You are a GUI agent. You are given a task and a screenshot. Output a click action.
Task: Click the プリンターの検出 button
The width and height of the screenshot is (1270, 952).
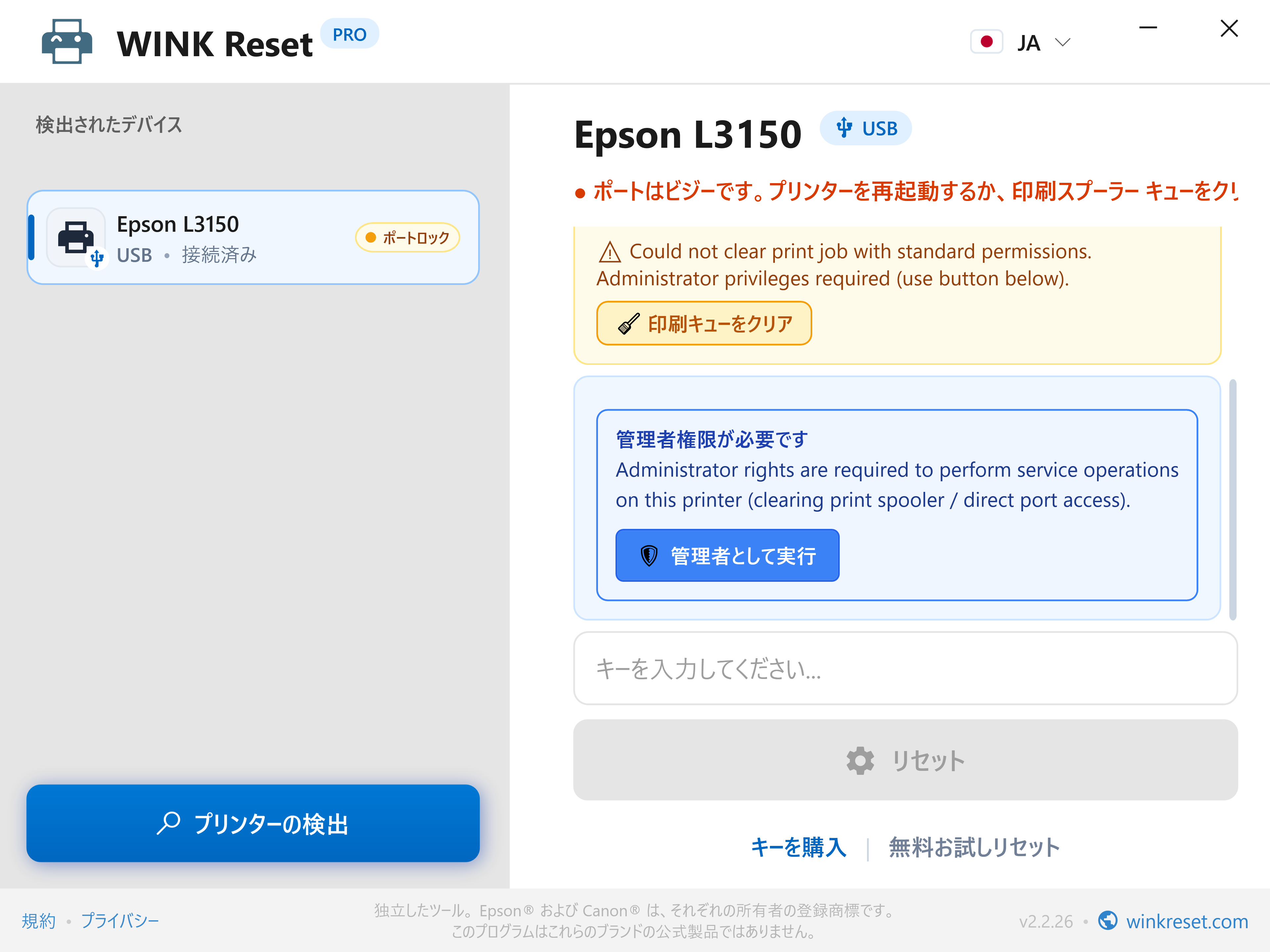pyautogui.click(x=253, y=823)
